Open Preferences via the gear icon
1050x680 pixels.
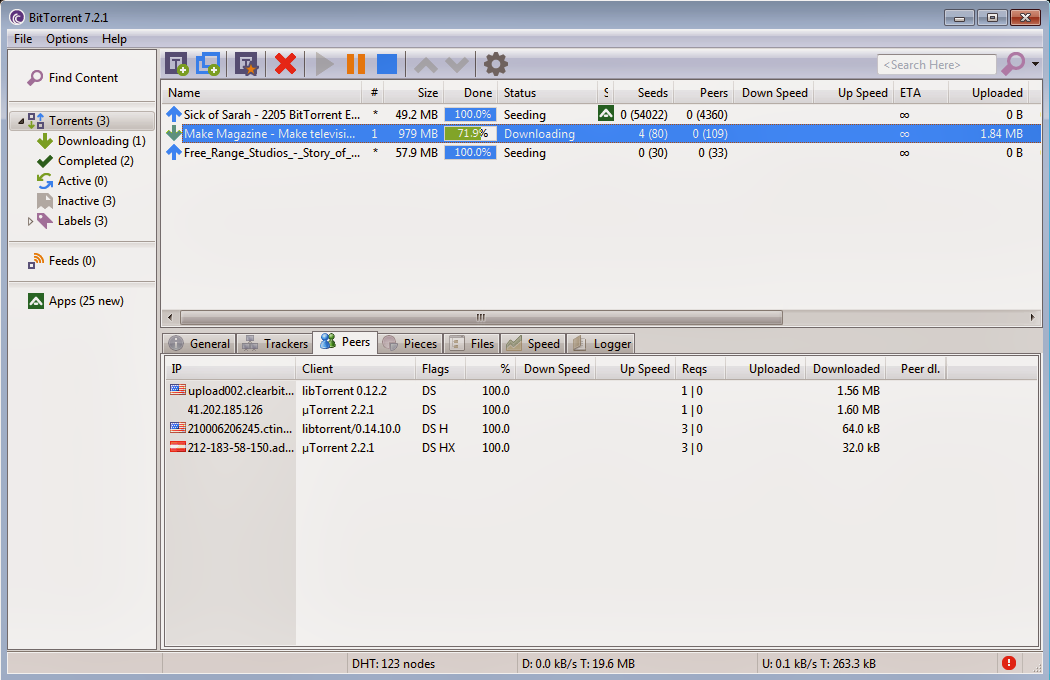point(496,64)
